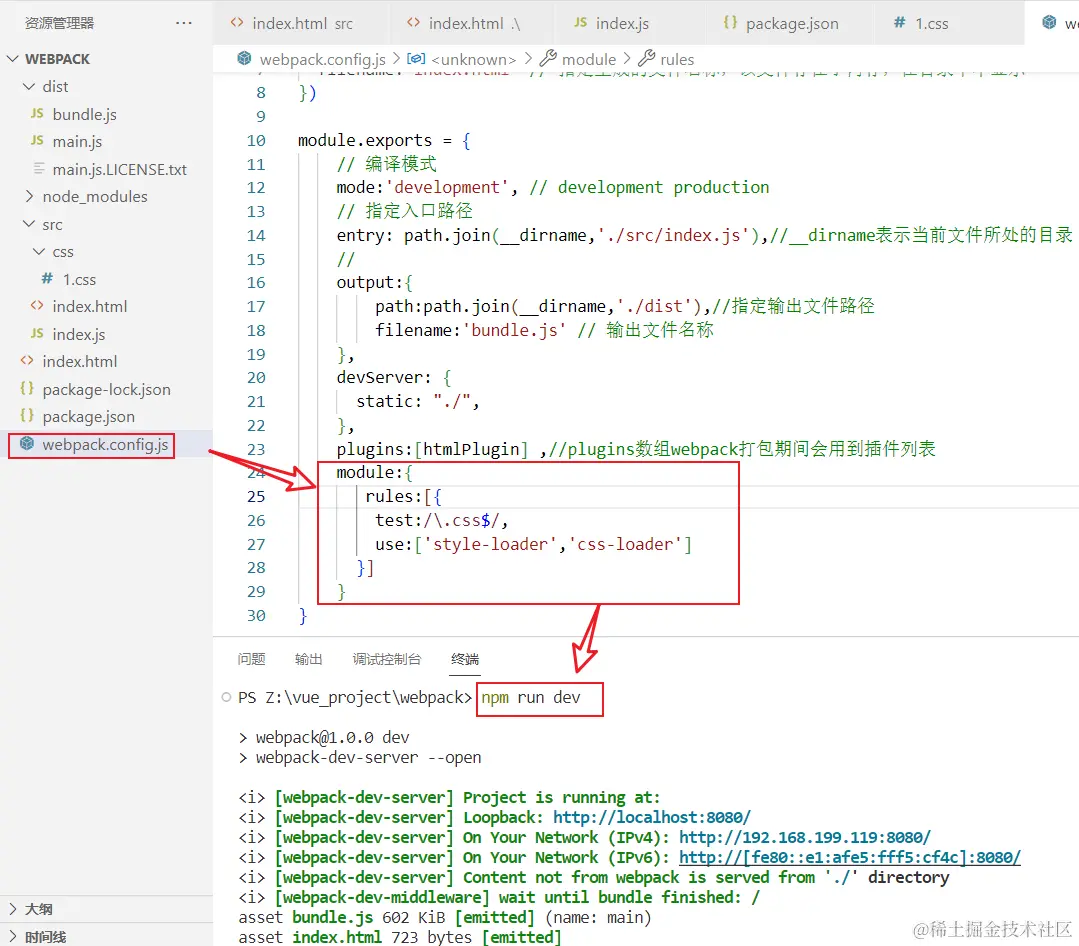
Task: Click 'style-loader' string on line 27
Action: click(x=491, y=544)
